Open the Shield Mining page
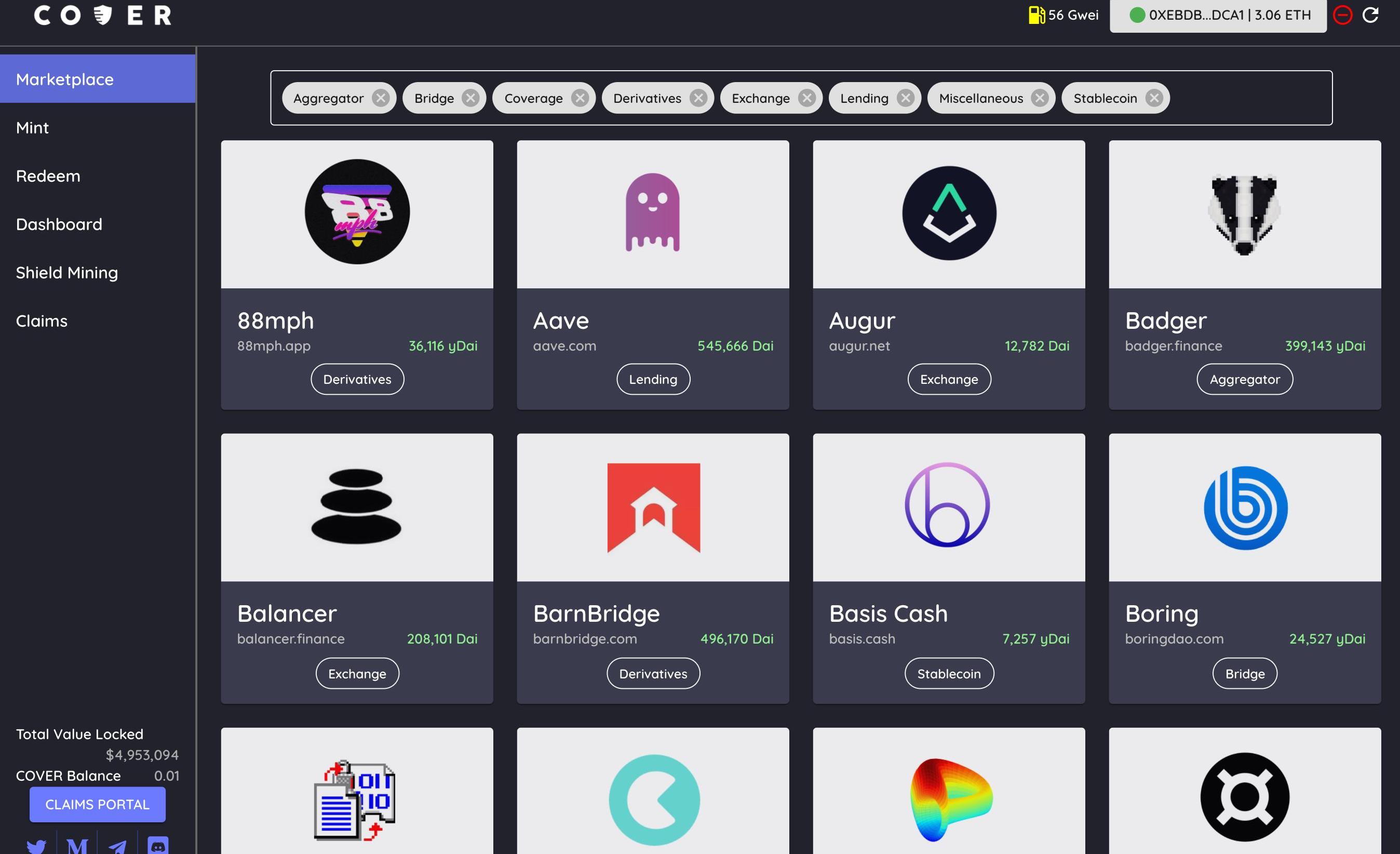1400x854 pixels. pyautogui.click(x=67, y=273)
